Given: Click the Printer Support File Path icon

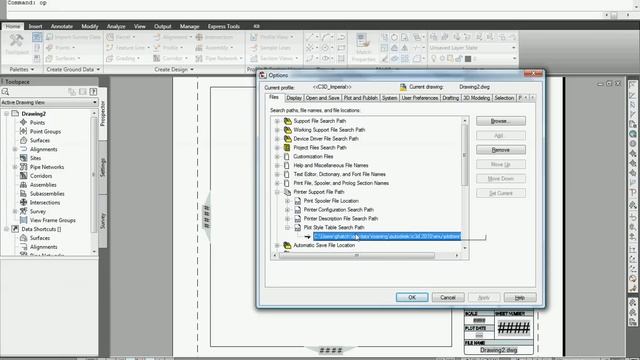Looking at the screenshot, I should pos(287,192).
